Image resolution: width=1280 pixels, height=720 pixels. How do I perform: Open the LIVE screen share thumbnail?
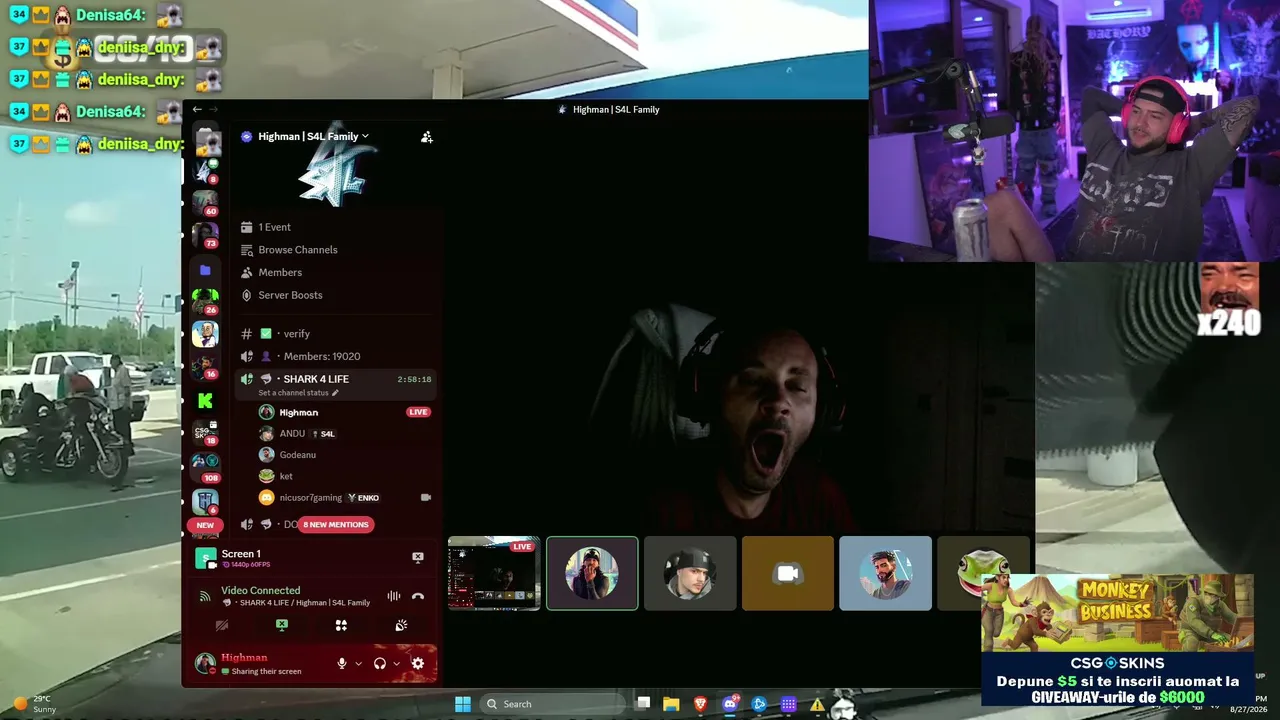494,573
